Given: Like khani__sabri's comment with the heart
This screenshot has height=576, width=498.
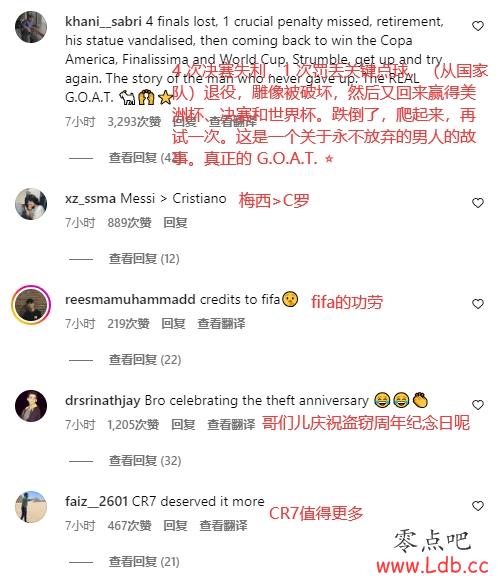Looking at the screenshot, I should 477,26.
